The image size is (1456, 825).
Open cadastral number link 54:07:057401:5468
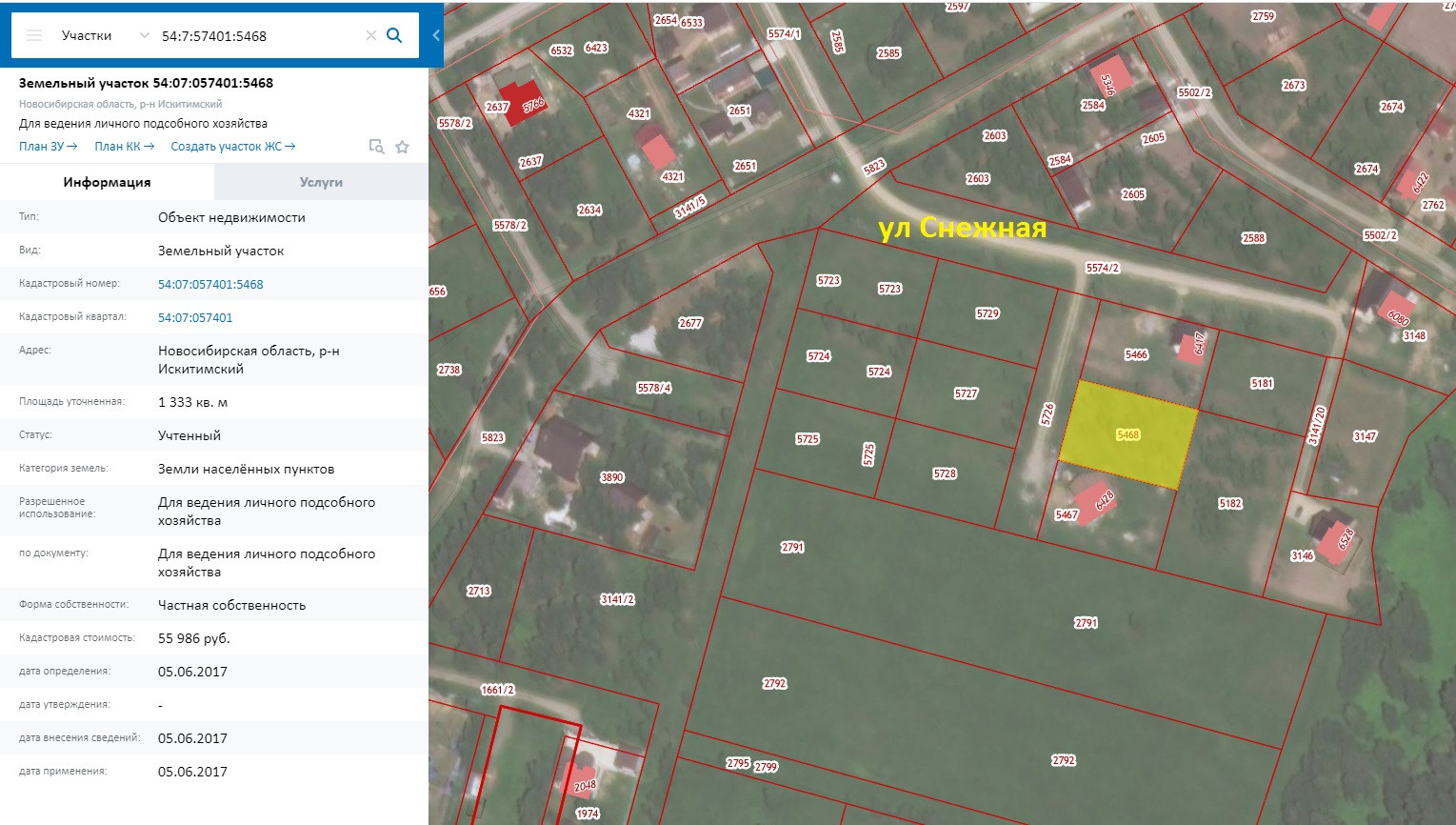pos(210,284)
